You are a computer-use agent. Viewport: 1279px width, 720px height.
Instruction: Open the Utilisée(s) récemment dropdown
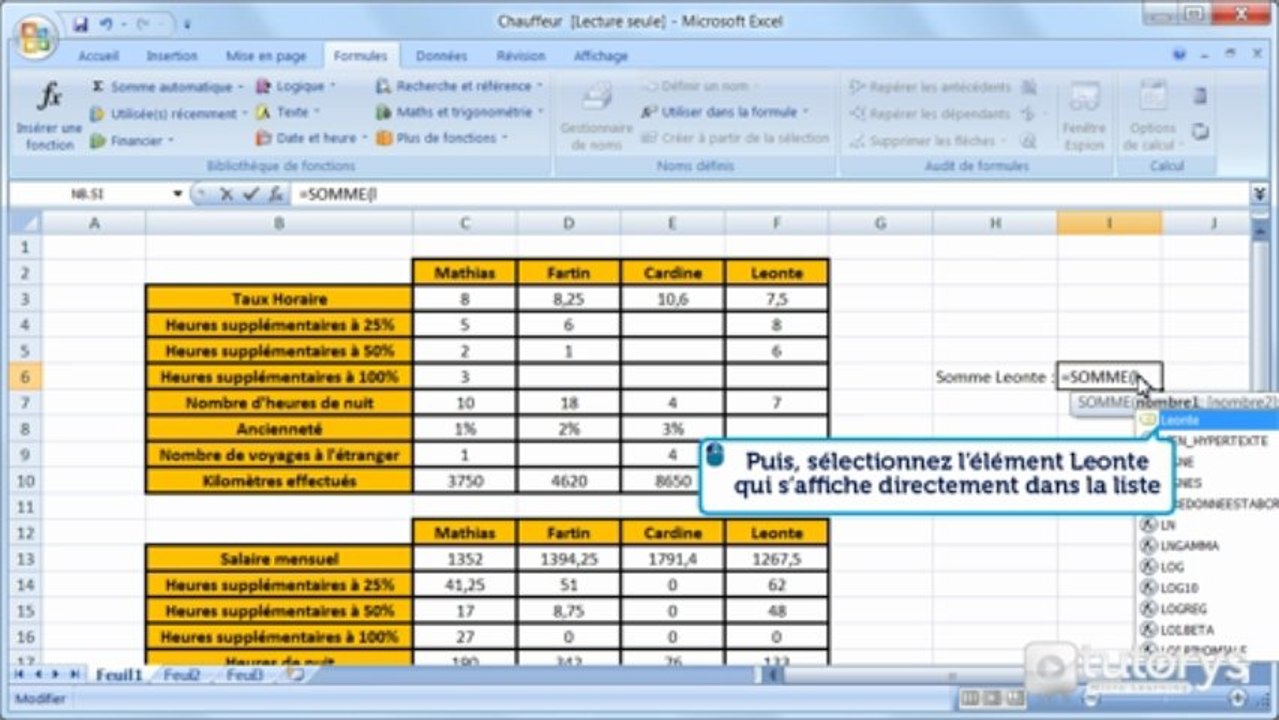[x=244, y=114]
